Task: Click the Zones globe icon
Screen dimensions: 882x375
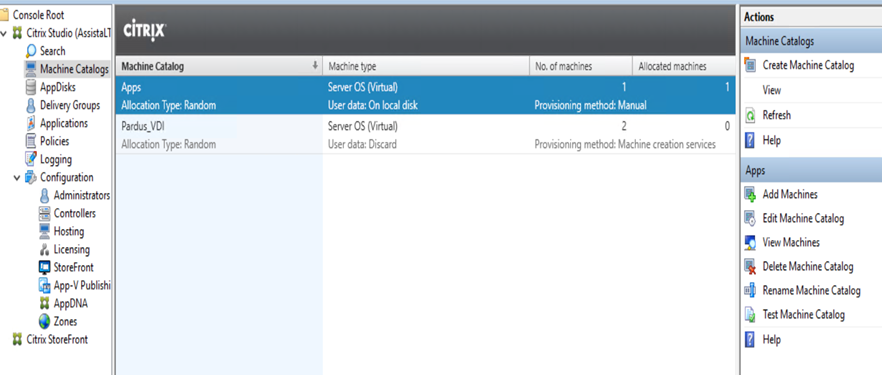Action: click(x=44, y=322)
